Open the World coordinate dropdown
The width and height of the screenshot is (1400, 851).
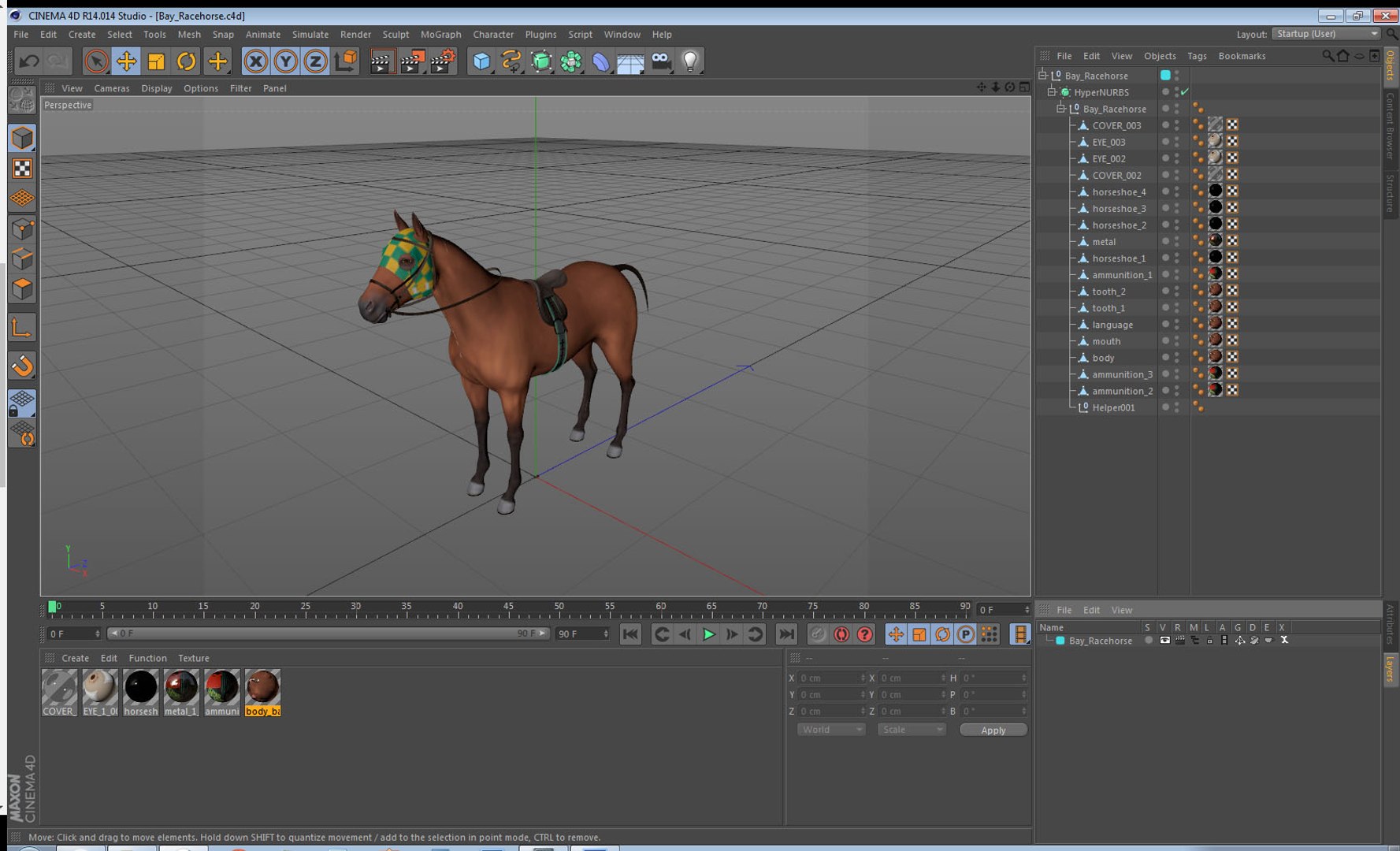[x=831, y=730]
